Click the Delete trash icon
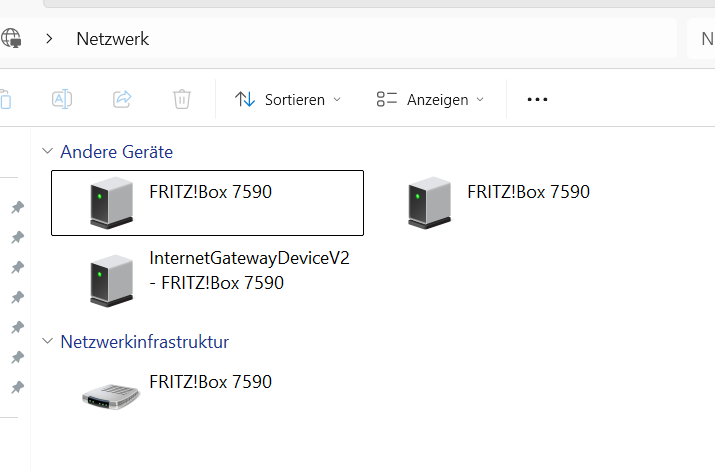Viewport: 715px width, 470px height. coord(182,99)
